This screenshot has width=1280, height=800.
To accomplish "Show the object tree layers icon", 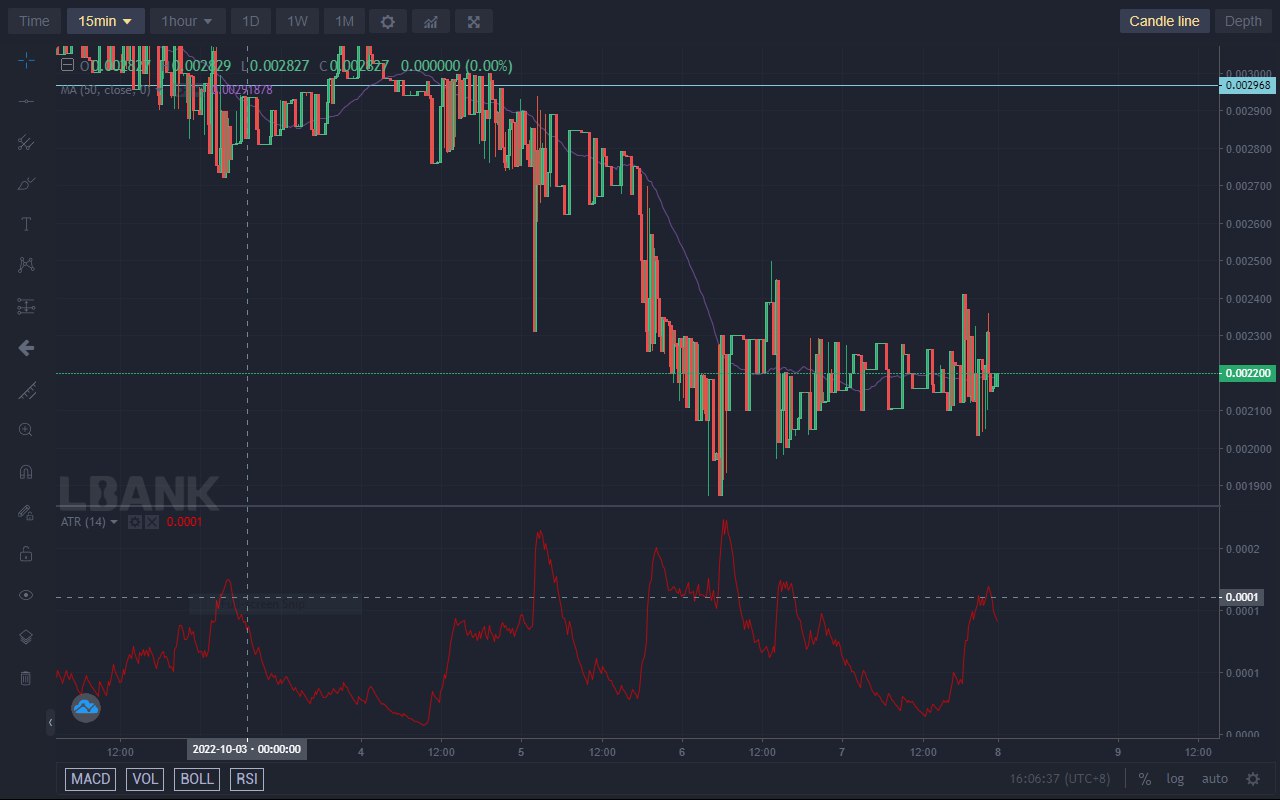I will [26, 637].
